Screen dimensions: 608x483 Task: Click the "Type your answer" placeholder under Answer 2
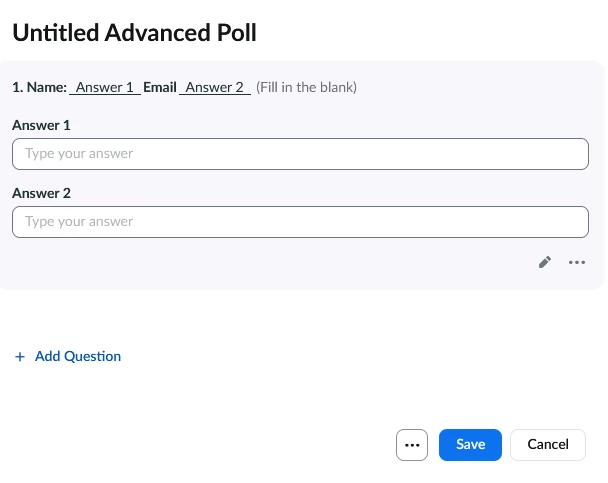tap(79, 221)
